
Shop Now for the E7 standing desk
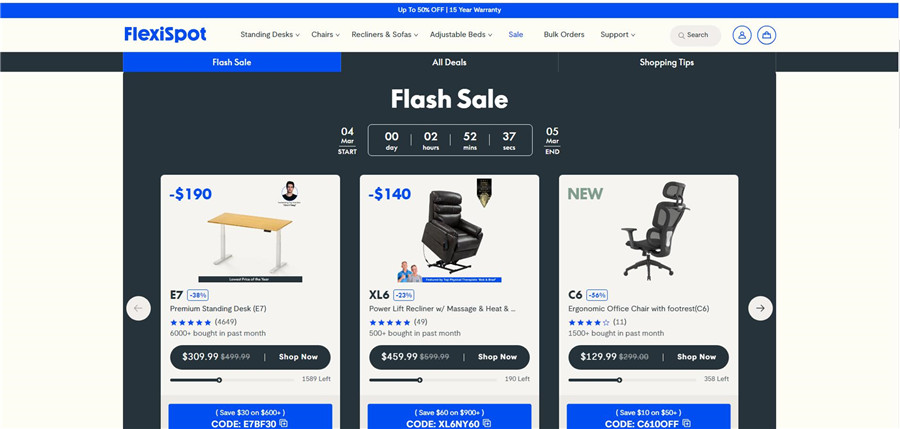[x=298, y=357]
